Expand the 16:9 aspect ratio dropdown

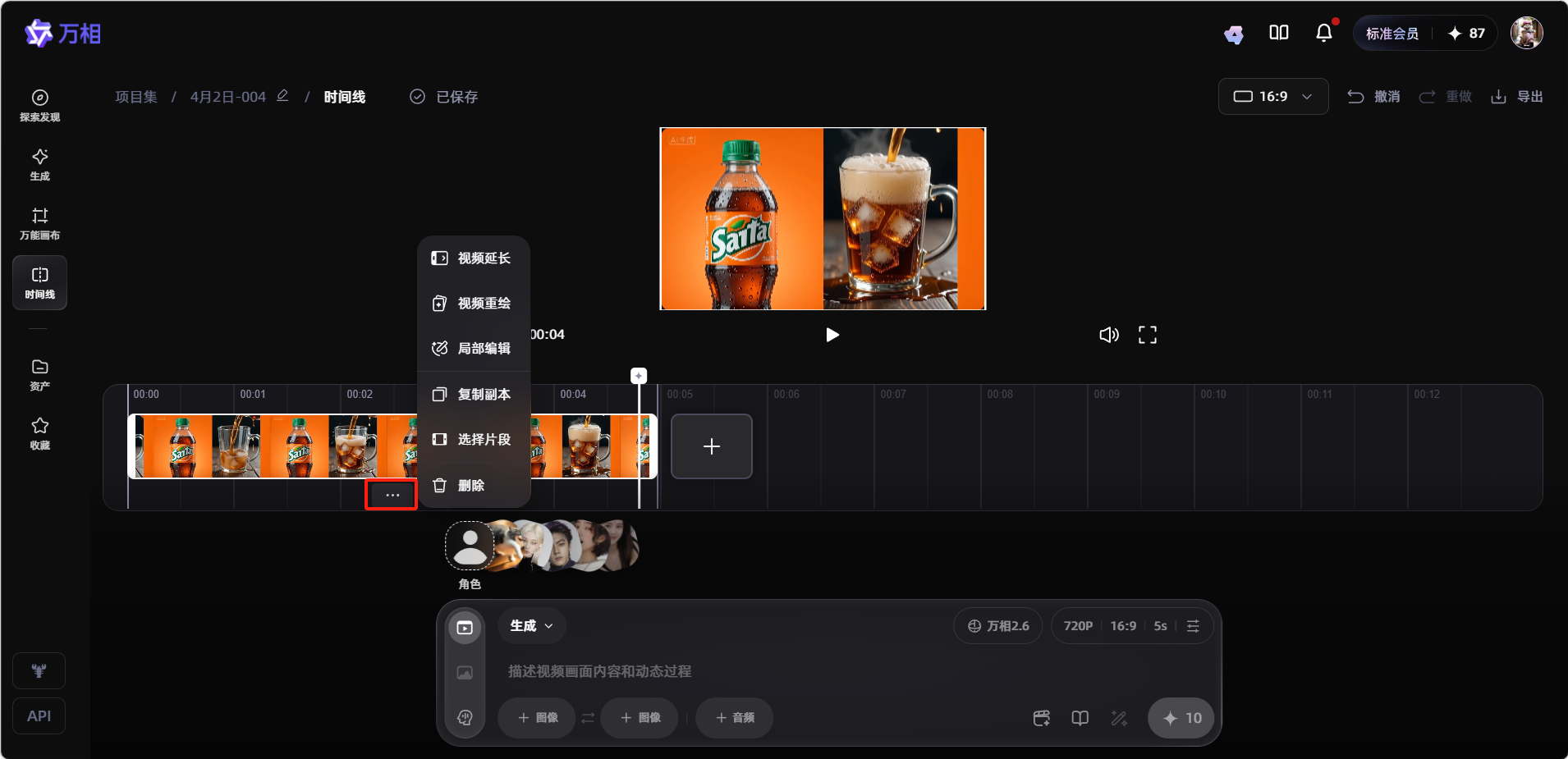pyautogui.click(x=1272, y=97)
